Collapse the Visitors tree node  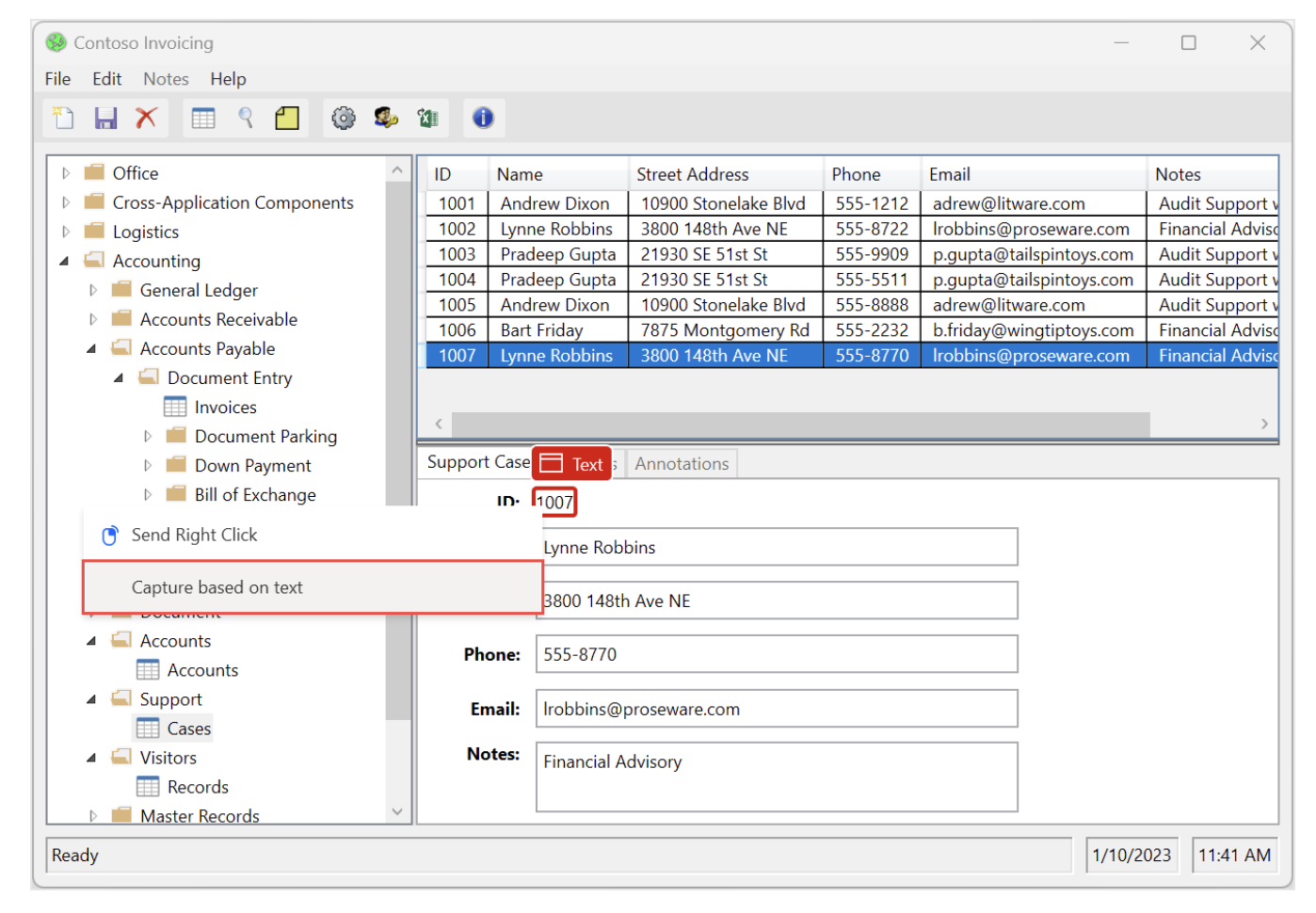(91, 758)
